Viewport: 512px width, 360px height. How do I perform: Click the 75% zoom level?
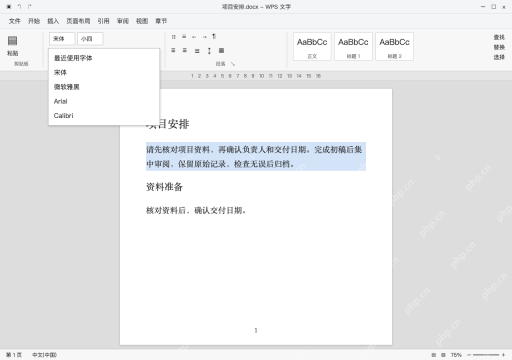pos(456,355)
